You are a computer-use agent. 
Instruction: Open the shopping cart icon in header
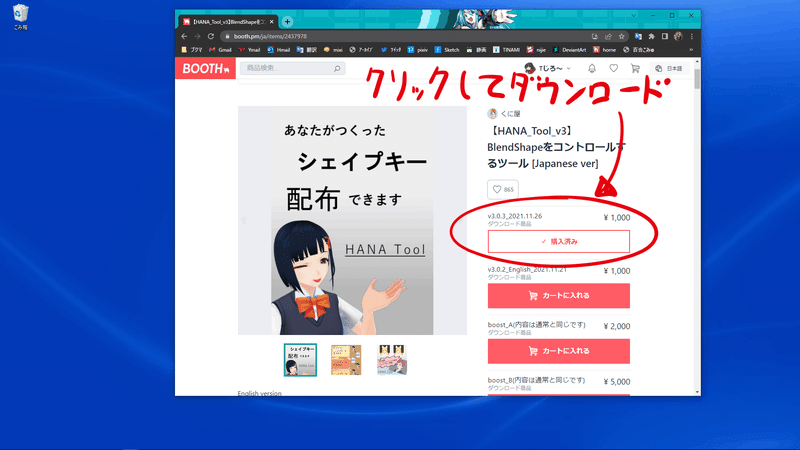[635, 68]
